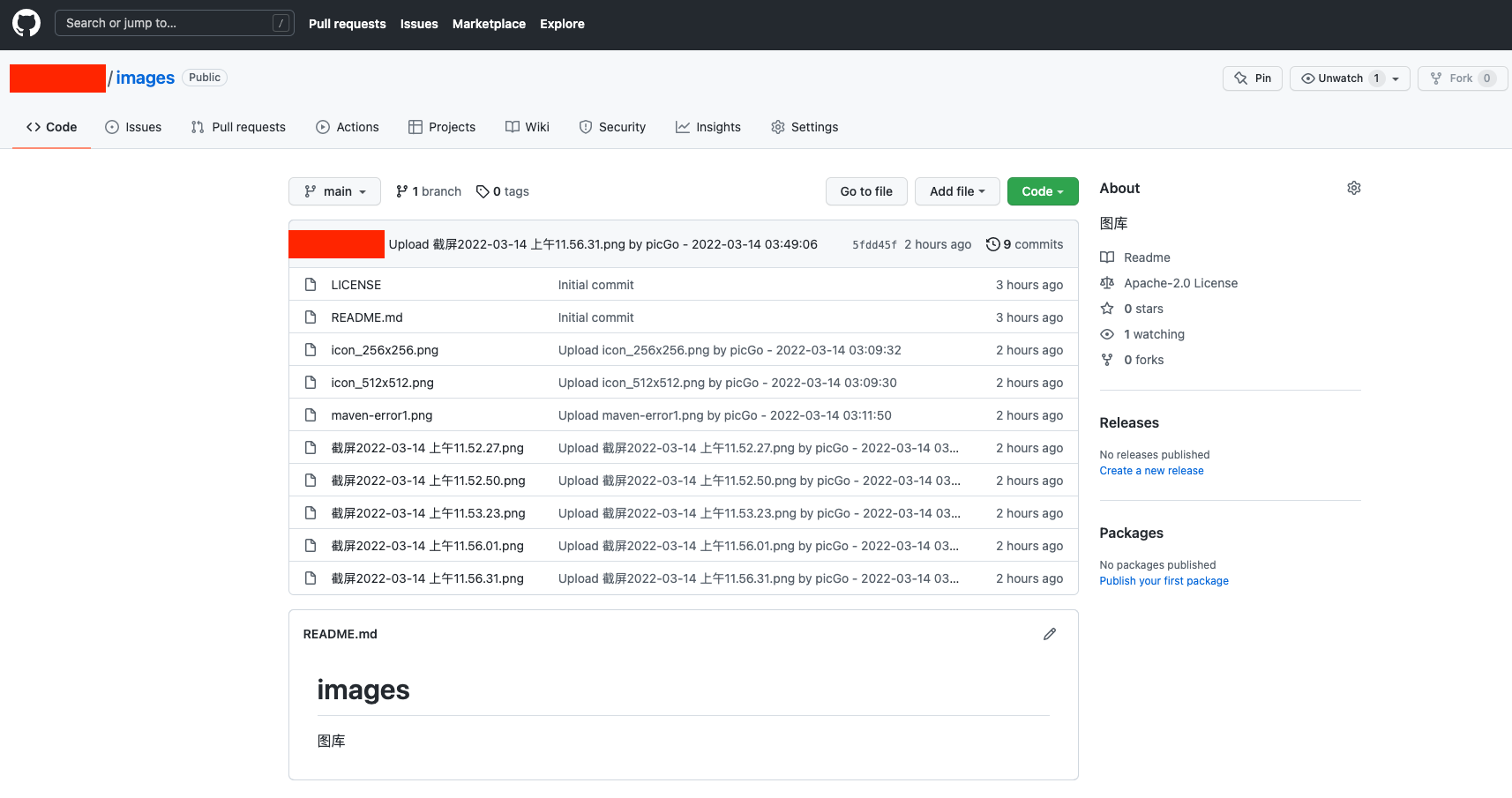Switch to the repository Pull requests tab
Screen dimensions: 1512x798
[238, 127]
